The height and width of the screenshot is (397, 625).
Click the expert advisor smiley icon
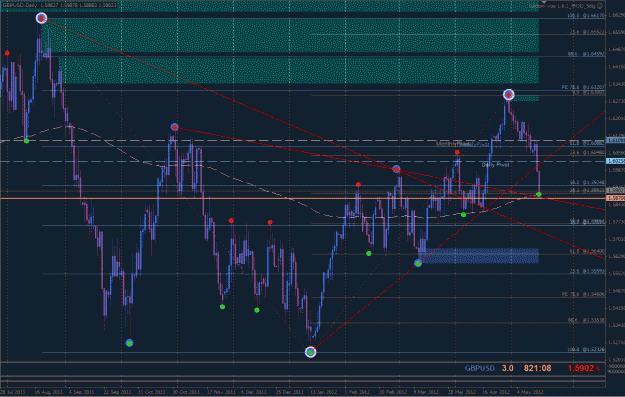(x=600, y=6)
